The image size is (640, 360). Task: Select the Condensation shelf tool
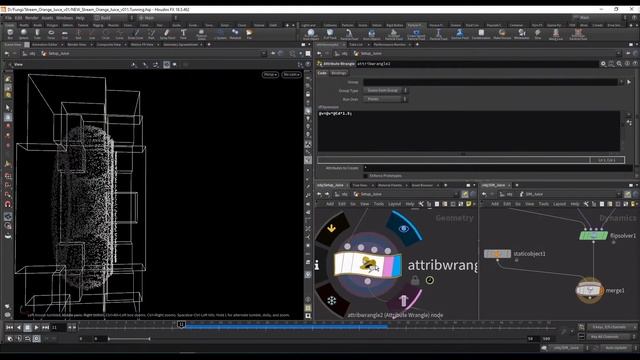pyautogui.click(x=481, y=34)
